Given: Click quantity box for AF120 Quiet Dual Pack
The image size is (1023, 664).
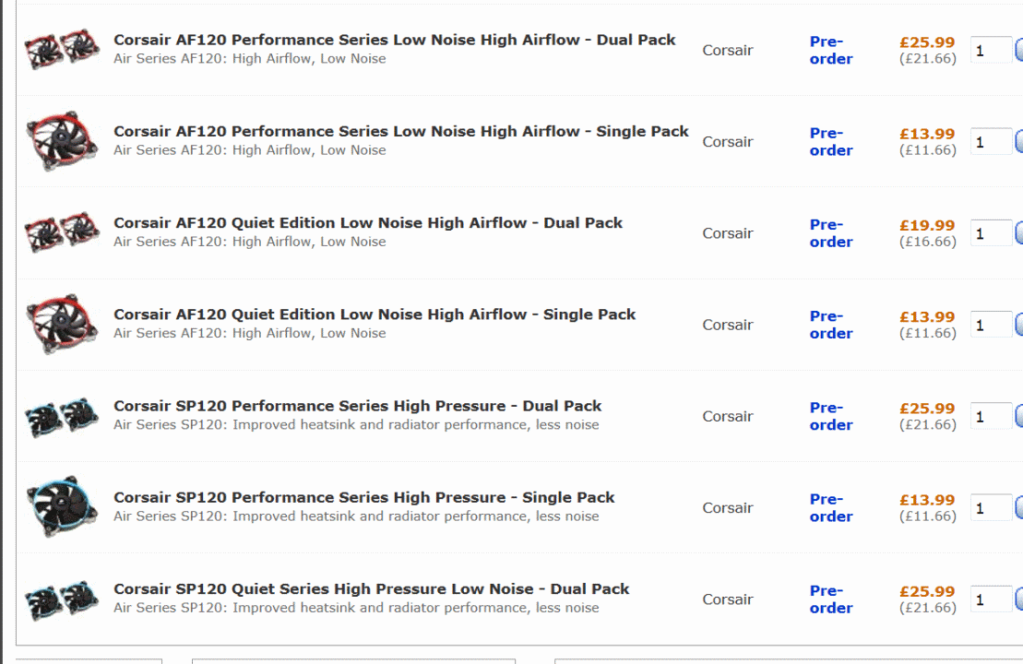Looking at the screenshot, I should click(990, 234).
